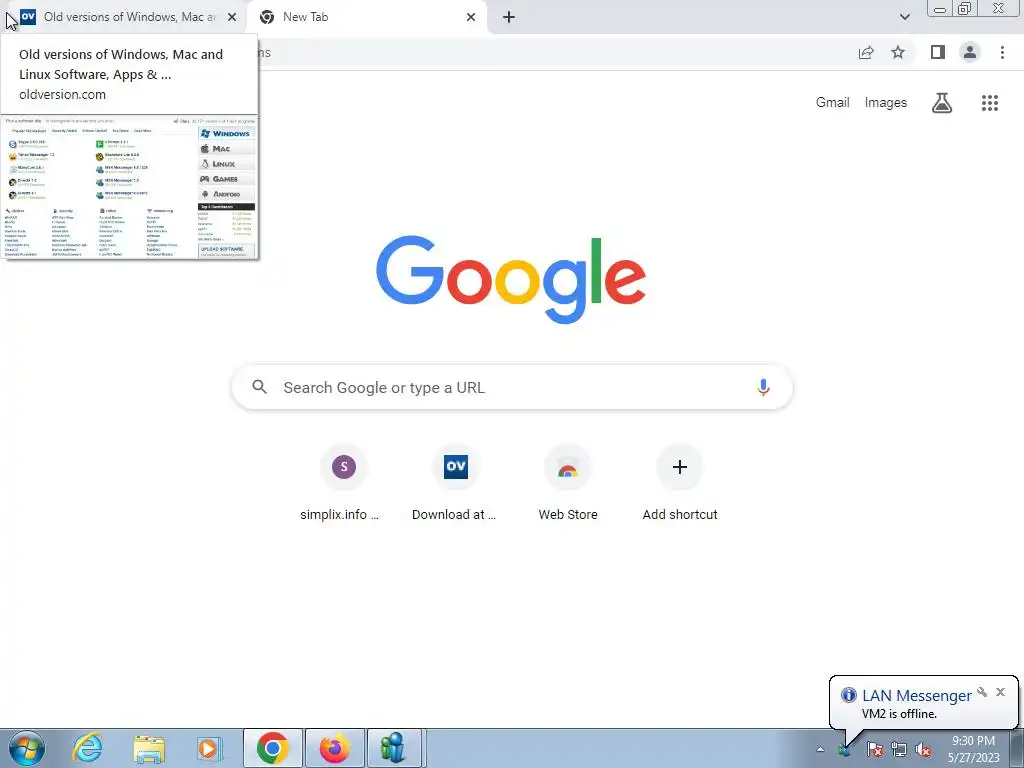
Task: Open Windows Explorer folder on taskbar
Action: [149, 749]
